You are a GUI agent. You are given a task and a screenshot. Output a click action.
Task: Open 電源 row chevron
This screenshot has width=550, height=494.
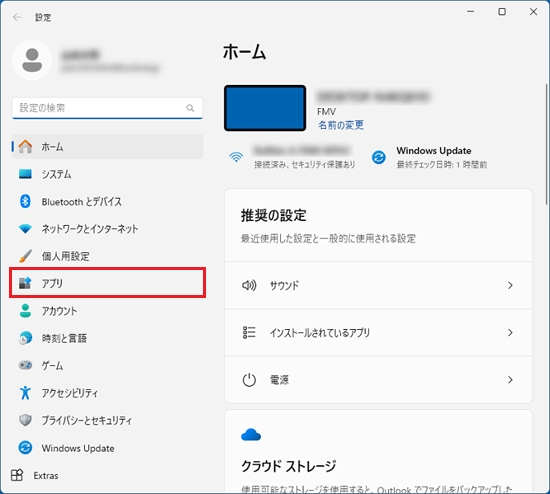coord(510,380)
